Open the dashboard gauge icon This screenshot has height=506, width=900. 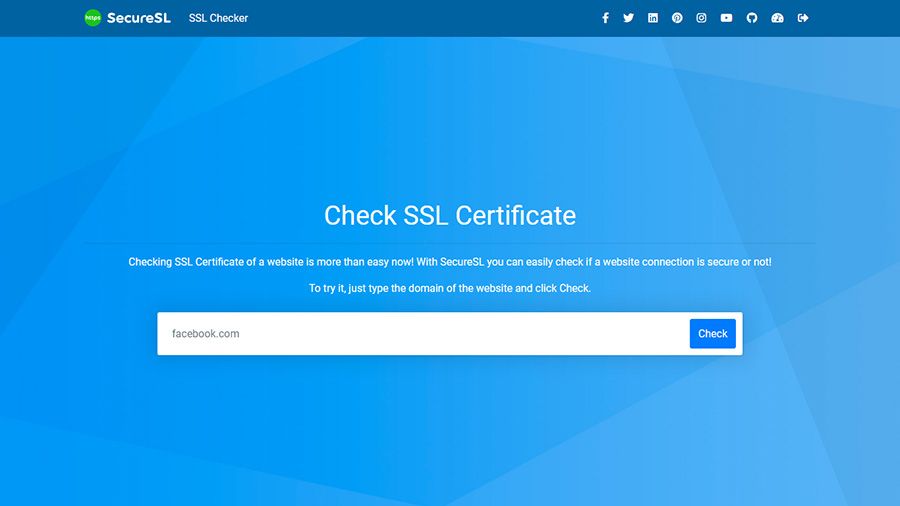pos(777,18)
